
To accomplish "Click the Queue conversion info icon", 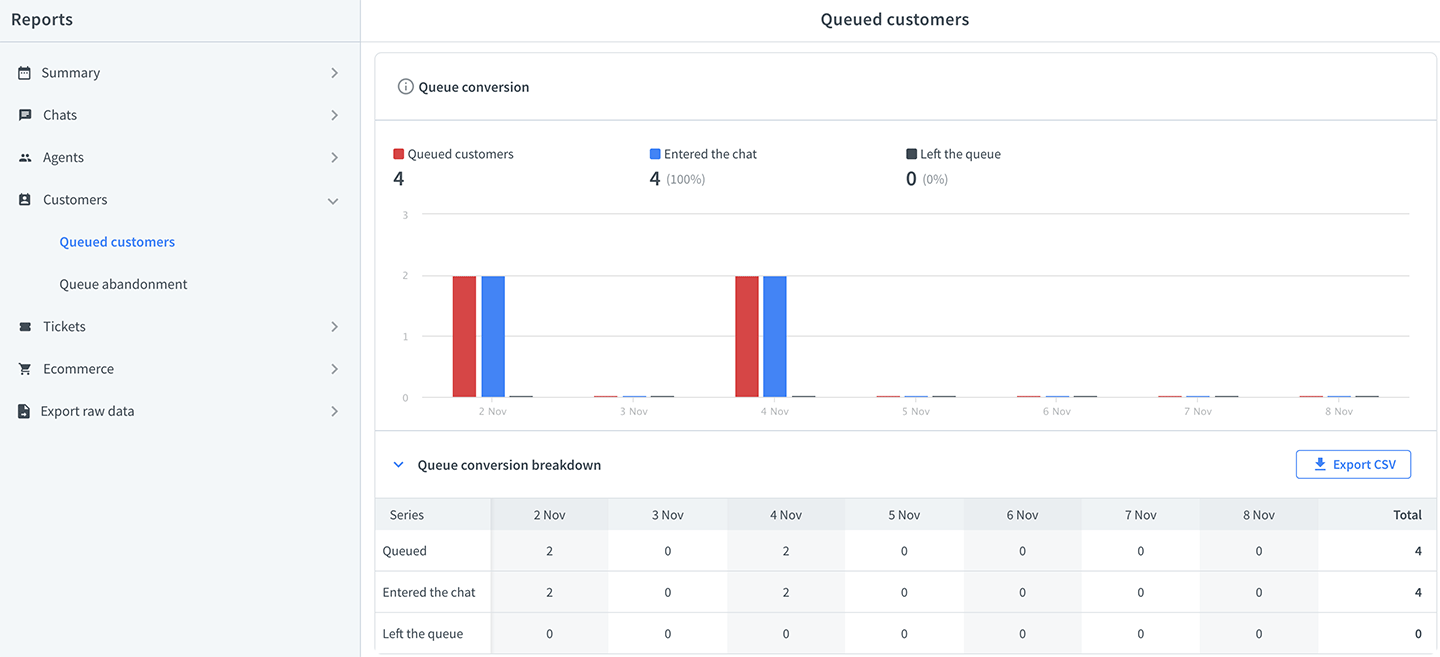I will (x=405, y=87).
